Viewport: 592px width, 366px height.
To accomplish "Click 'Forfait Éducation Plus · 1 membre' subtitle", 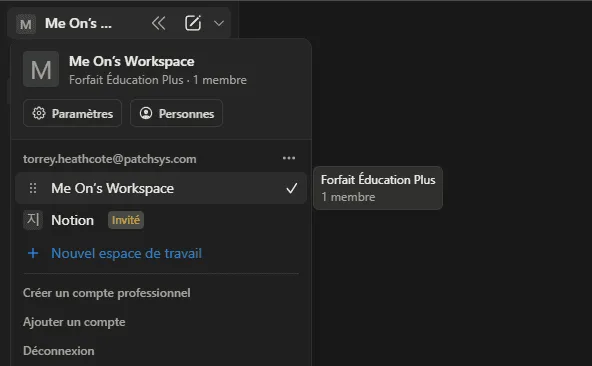I will coord(158,80).
